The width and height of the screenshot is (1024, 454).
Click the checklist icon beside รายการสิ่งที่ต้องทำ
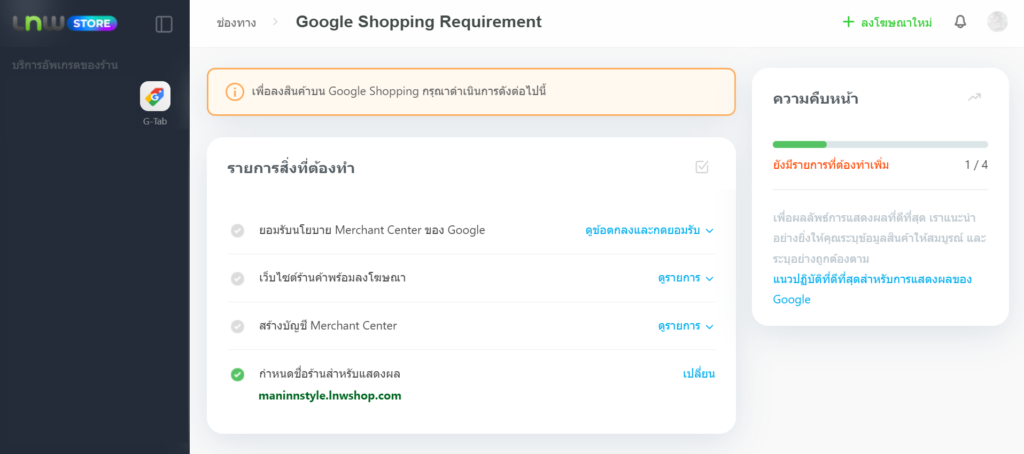click(702, 167)
